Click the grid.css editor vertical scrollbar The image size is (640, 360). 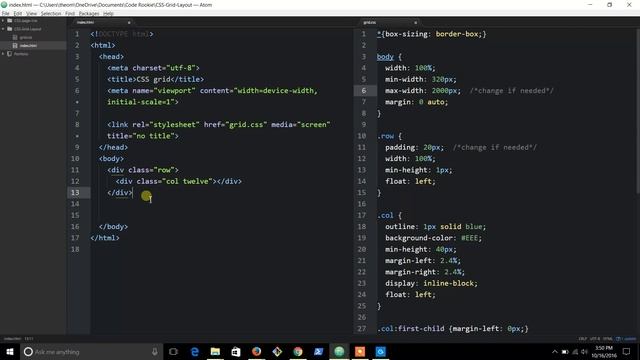638,110
